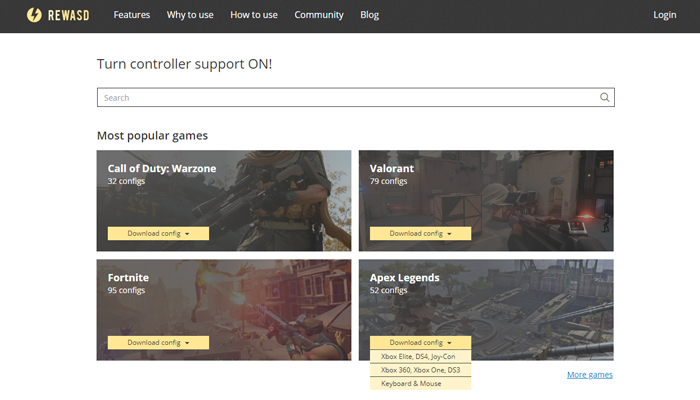The height and width of the screenshot is (400, 700).
Task: Open the Valorant game title
Action: pyautogui.click(x=392, y=168)
